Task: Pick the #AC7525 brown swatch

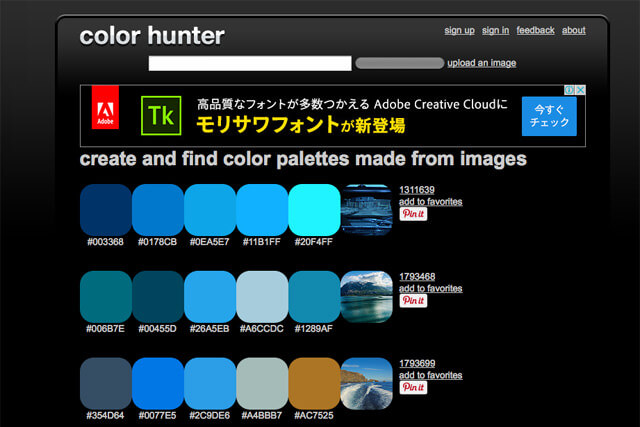Action: [x=314, y=383]
